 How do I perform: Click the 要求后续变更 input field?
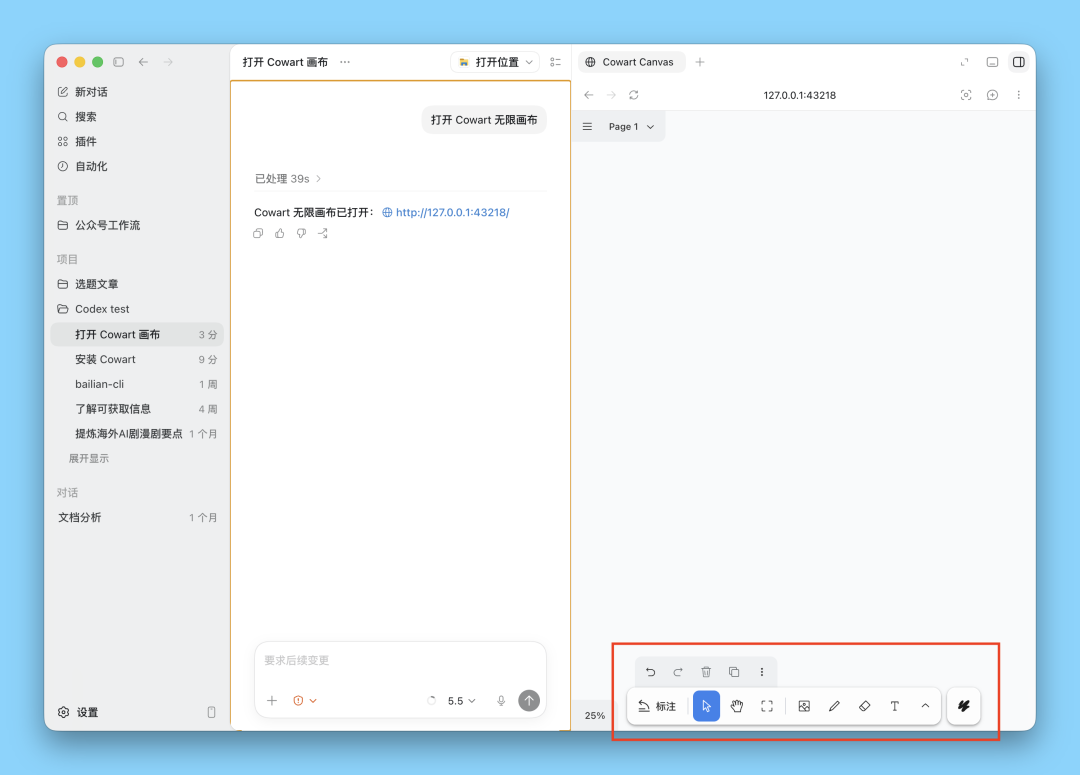click(400, 661)
